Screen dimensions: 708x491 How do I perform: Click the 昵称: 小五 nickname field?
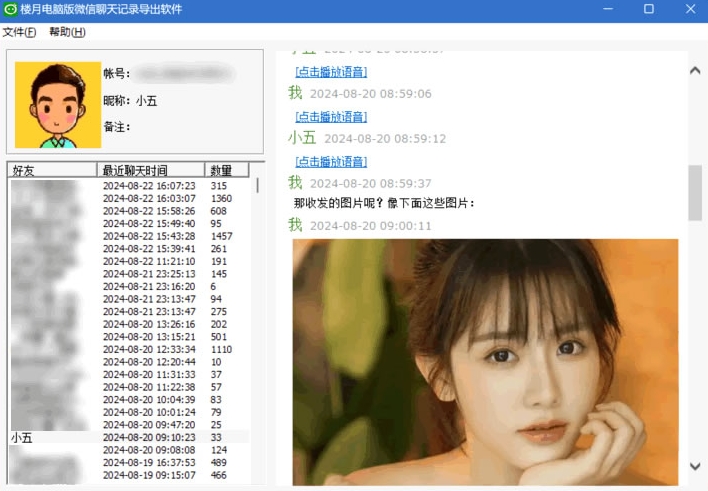(x=130, y=101)
